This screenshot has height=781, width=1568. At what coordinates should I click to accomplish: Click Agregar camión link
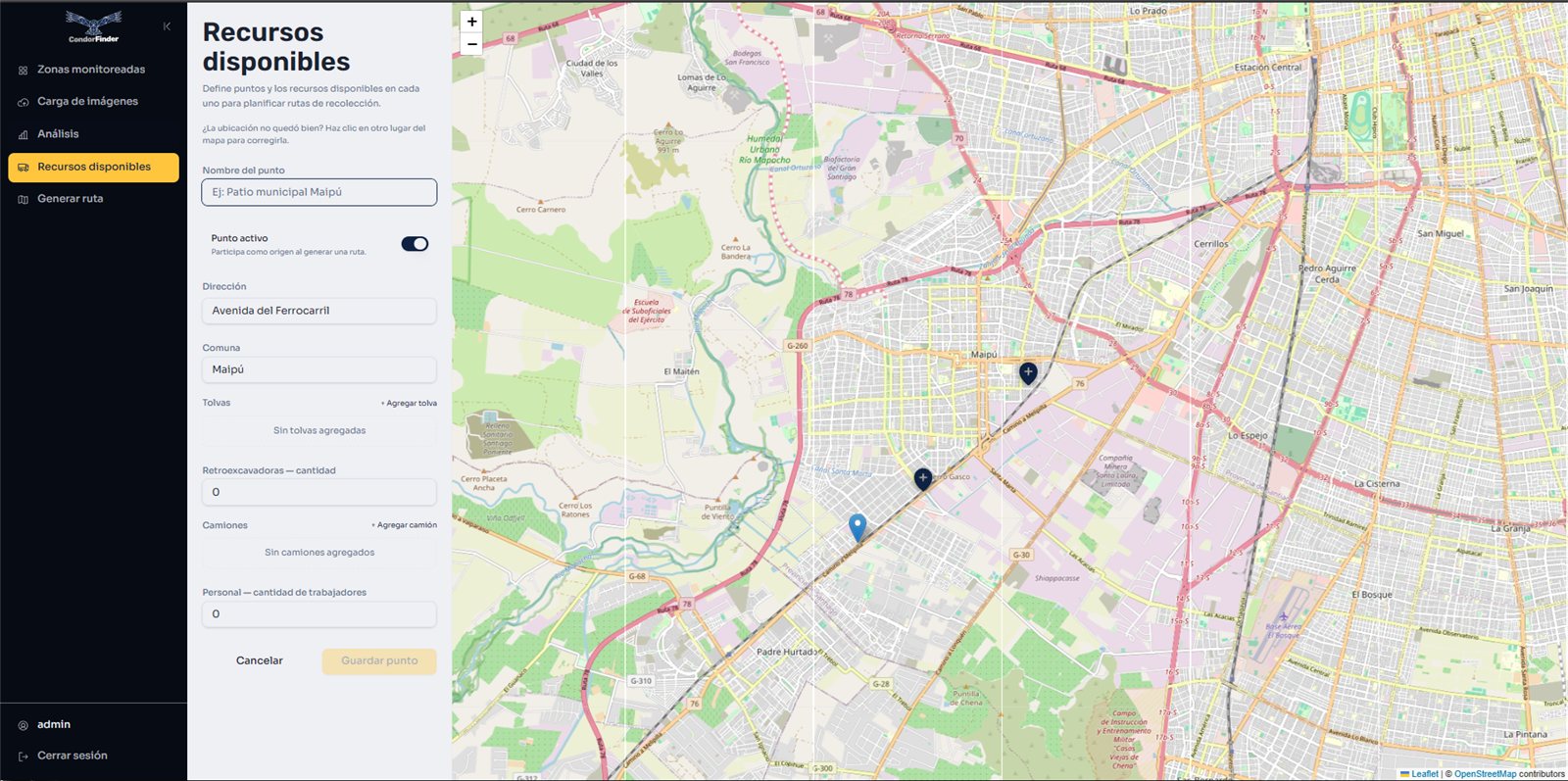click(x=404, y=525)
